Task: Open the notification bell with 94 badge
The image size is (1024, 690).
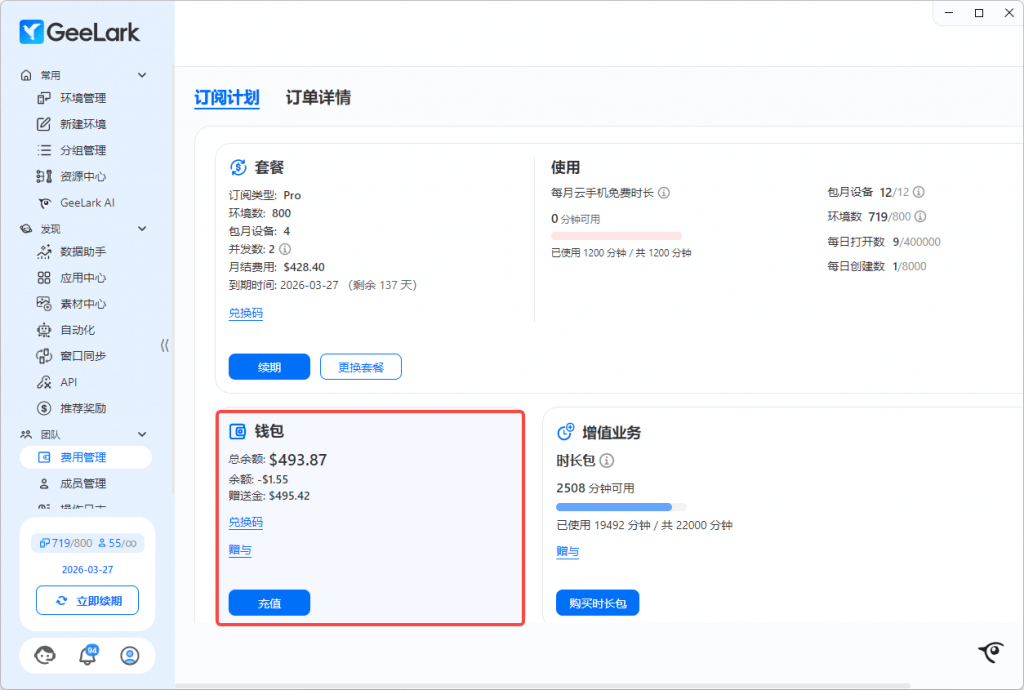Action: tap(88, 656)
